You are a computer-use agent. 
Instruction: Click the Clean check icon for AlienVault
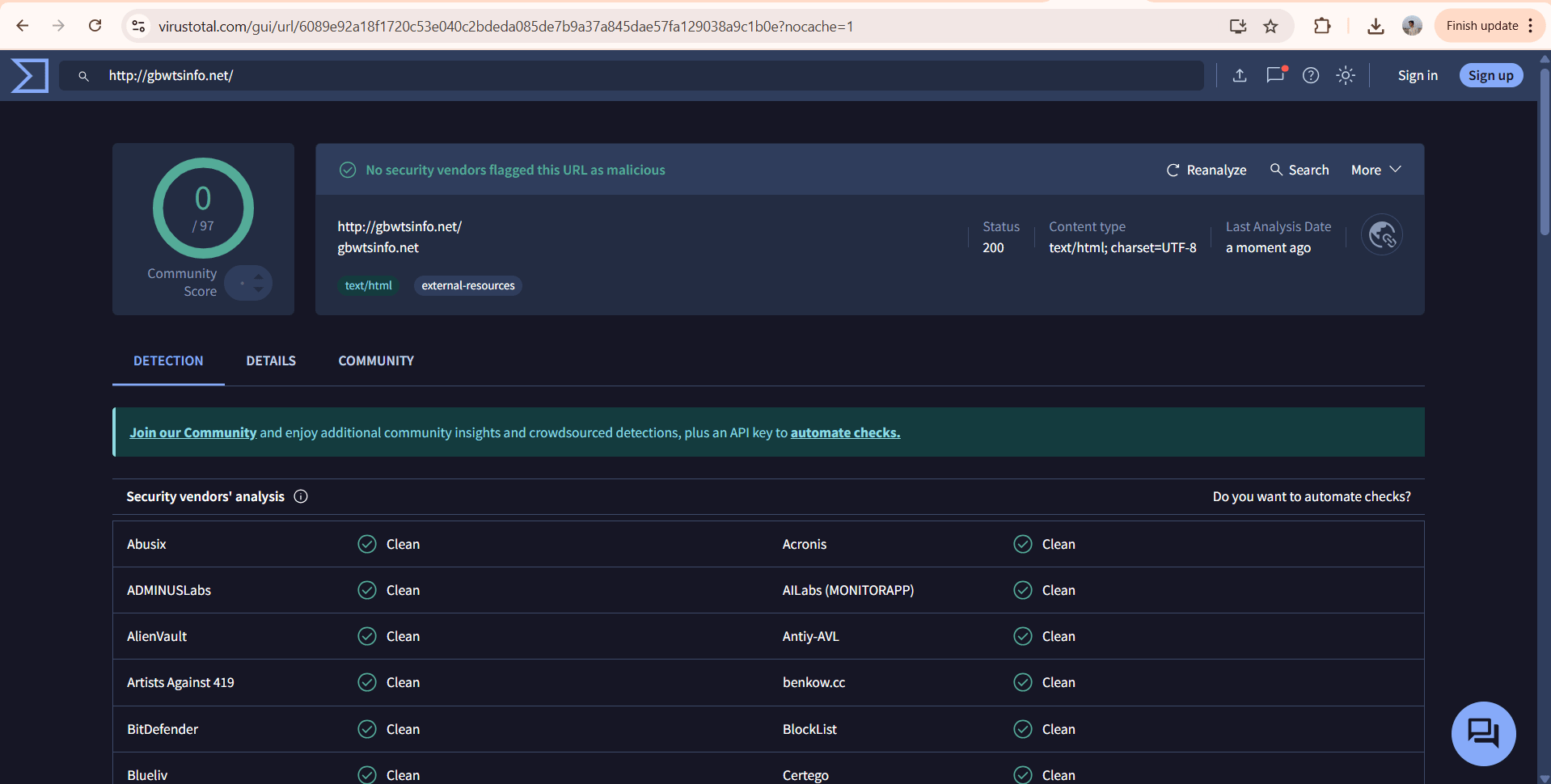pyautogui.click(x=367, y=636)
